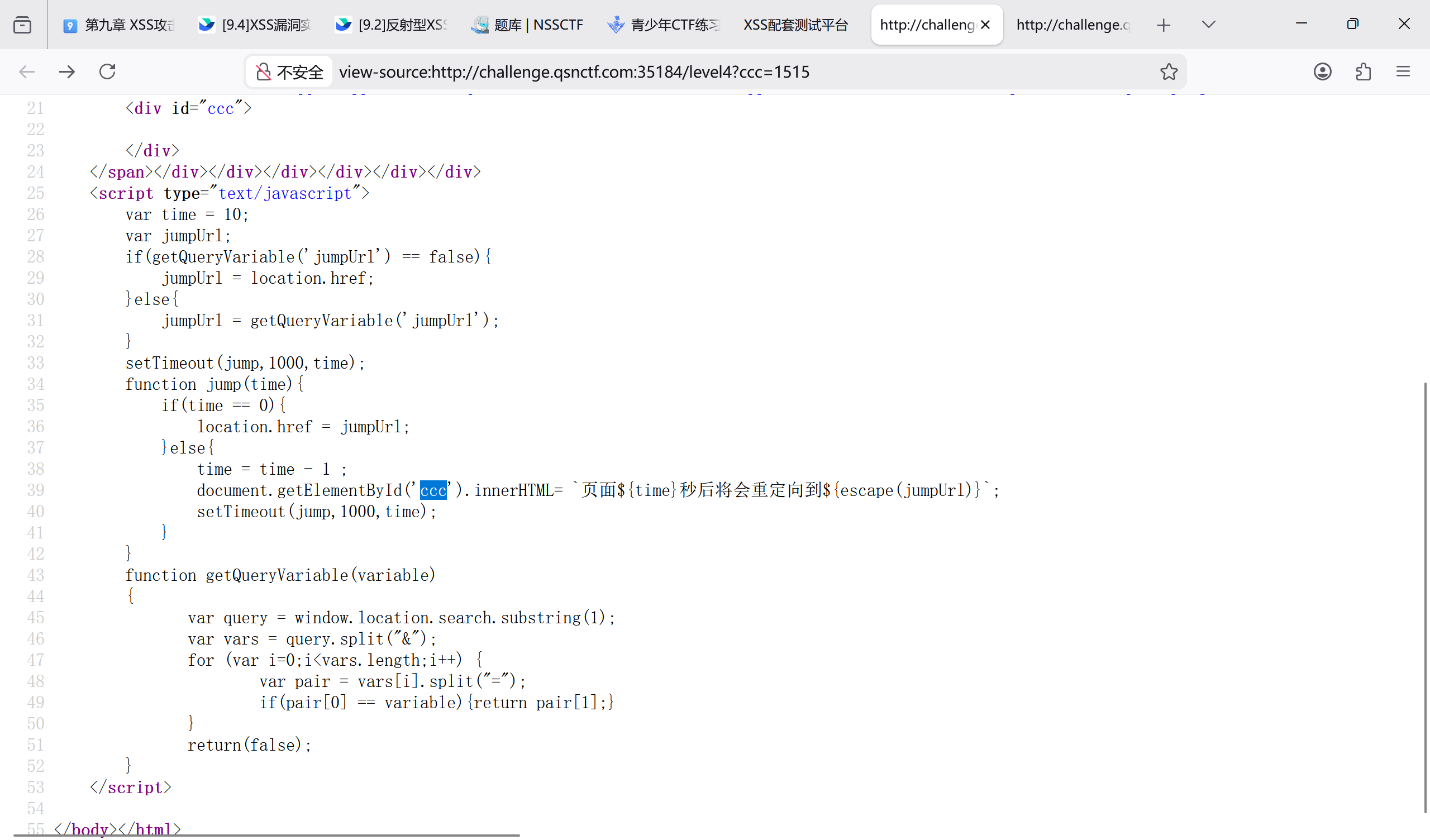Reload the page with the refresh icon

107,71
